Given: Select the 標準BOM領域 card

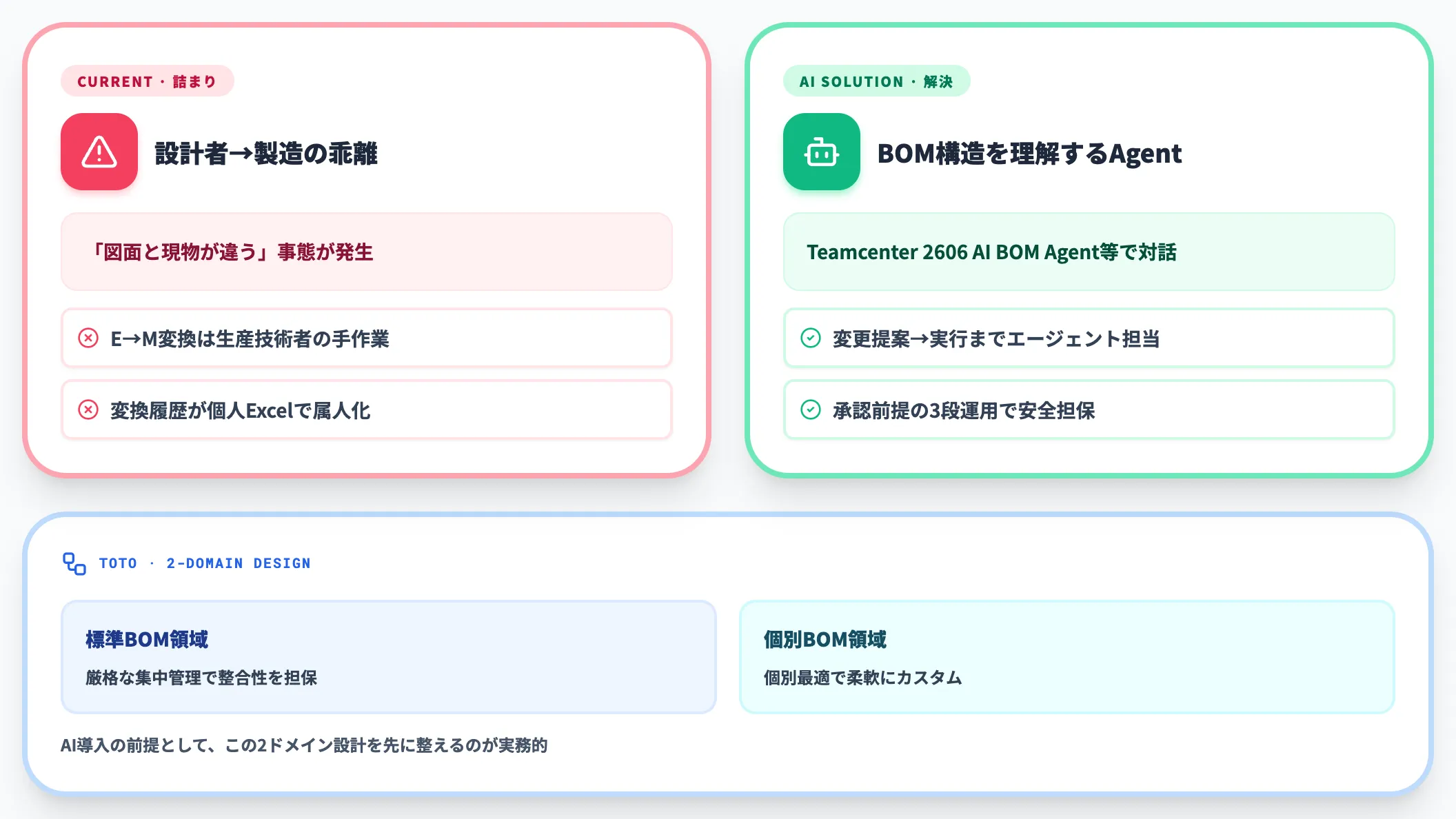Looking at the screenshot, I should tap(389, 657).
